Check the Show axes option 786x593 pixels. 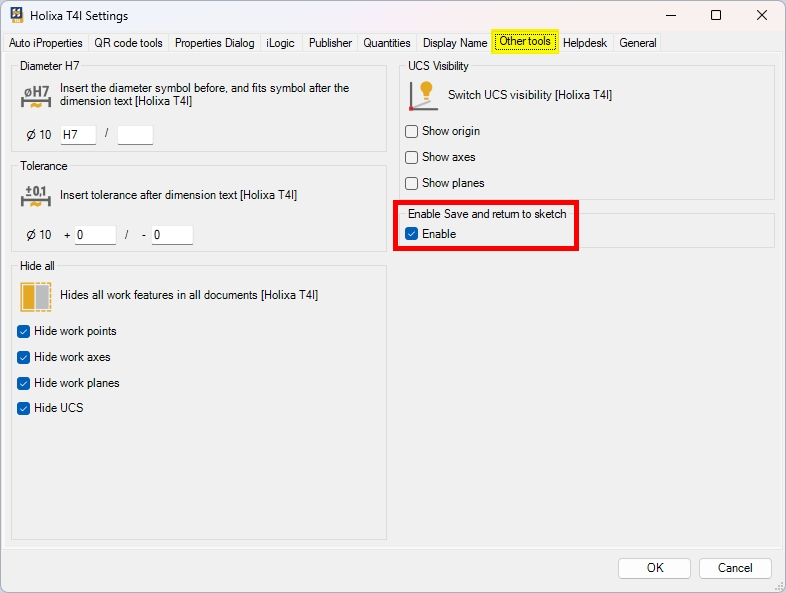click(412, 157)
